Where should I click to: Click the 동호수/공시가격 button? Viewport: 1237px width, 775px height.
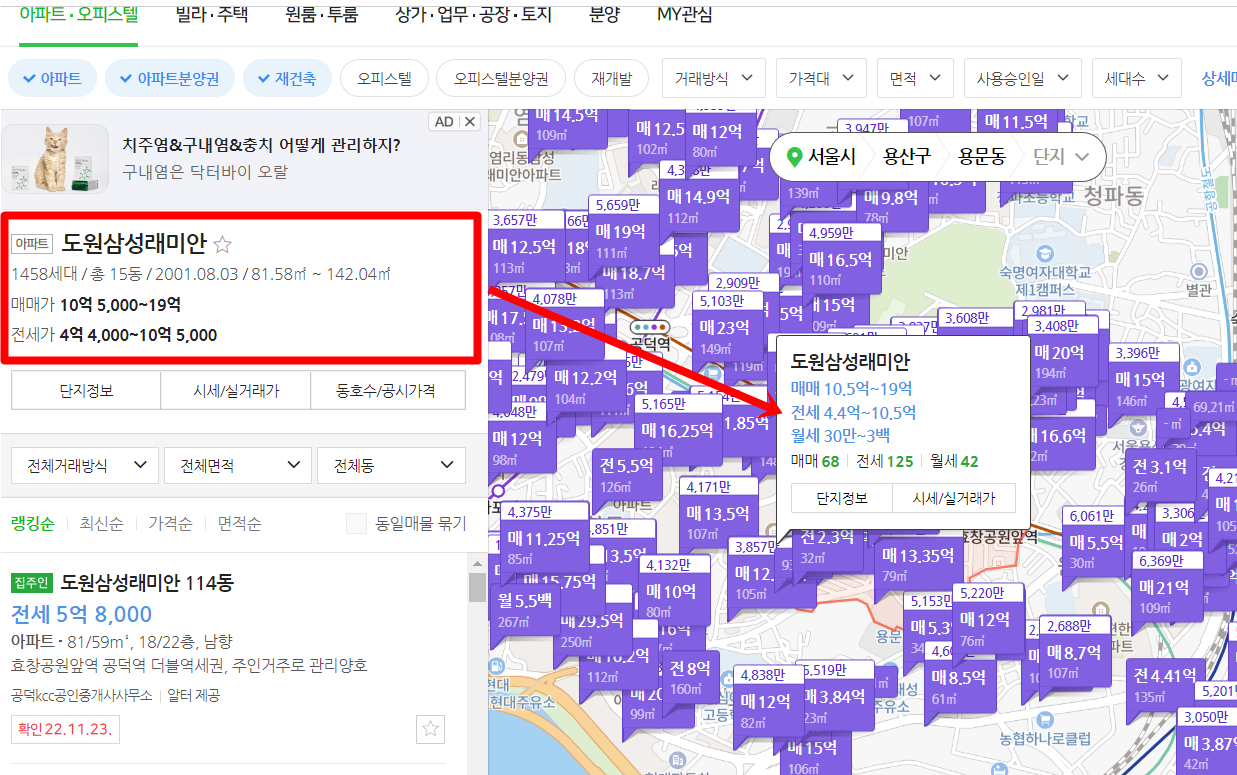[x=386, y=390]
